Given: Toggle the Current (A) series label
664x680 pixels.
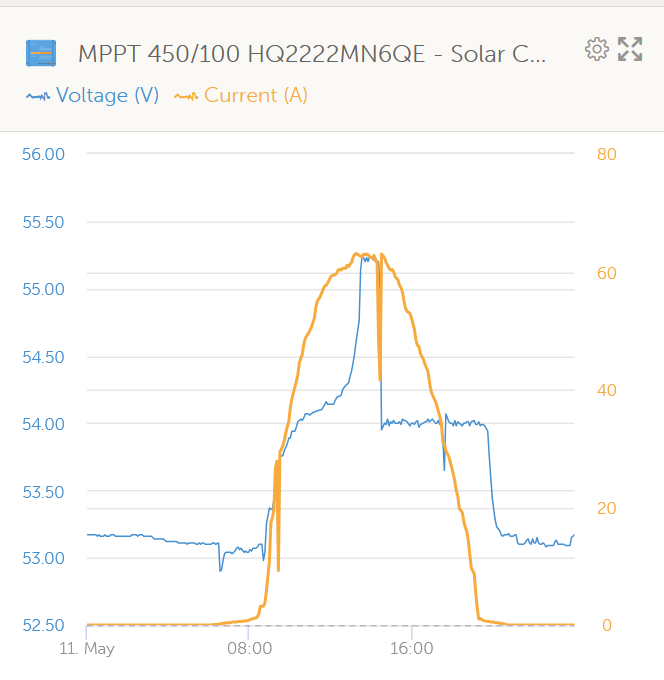Looking at the screenshot, I should 255,96.
